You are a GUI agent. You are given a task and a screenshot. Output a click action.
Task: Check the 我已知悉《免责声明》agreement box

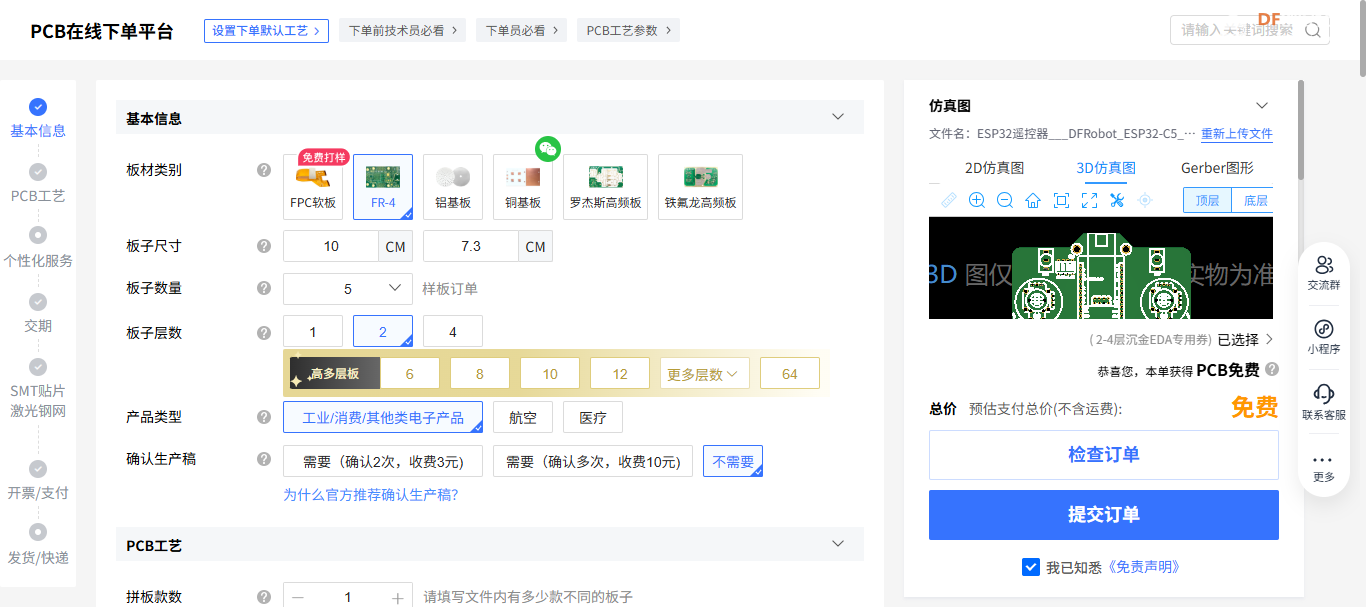point(1031,567)
